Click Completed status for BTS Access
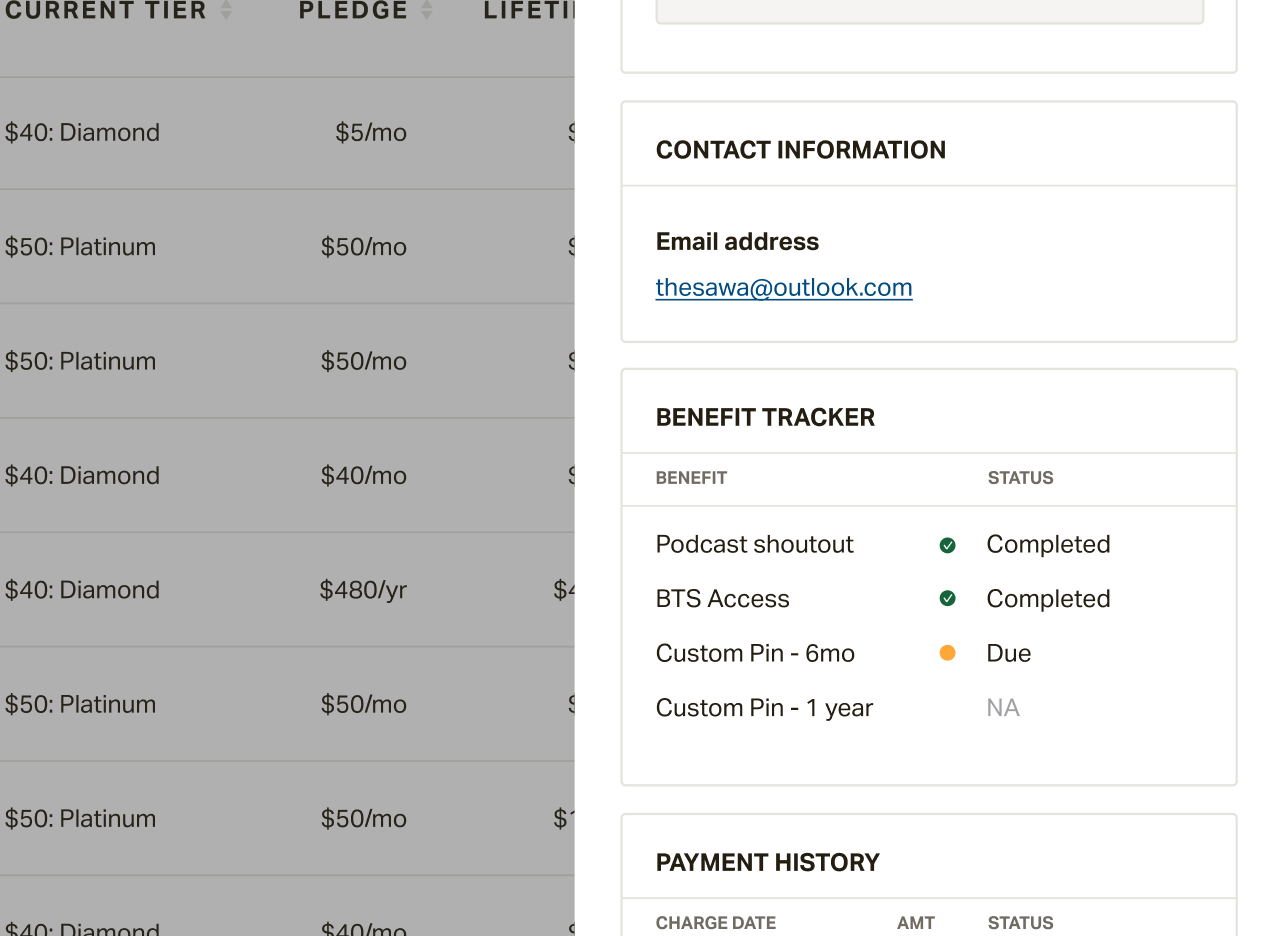 pyautogui.click(x=1048, y=598)
